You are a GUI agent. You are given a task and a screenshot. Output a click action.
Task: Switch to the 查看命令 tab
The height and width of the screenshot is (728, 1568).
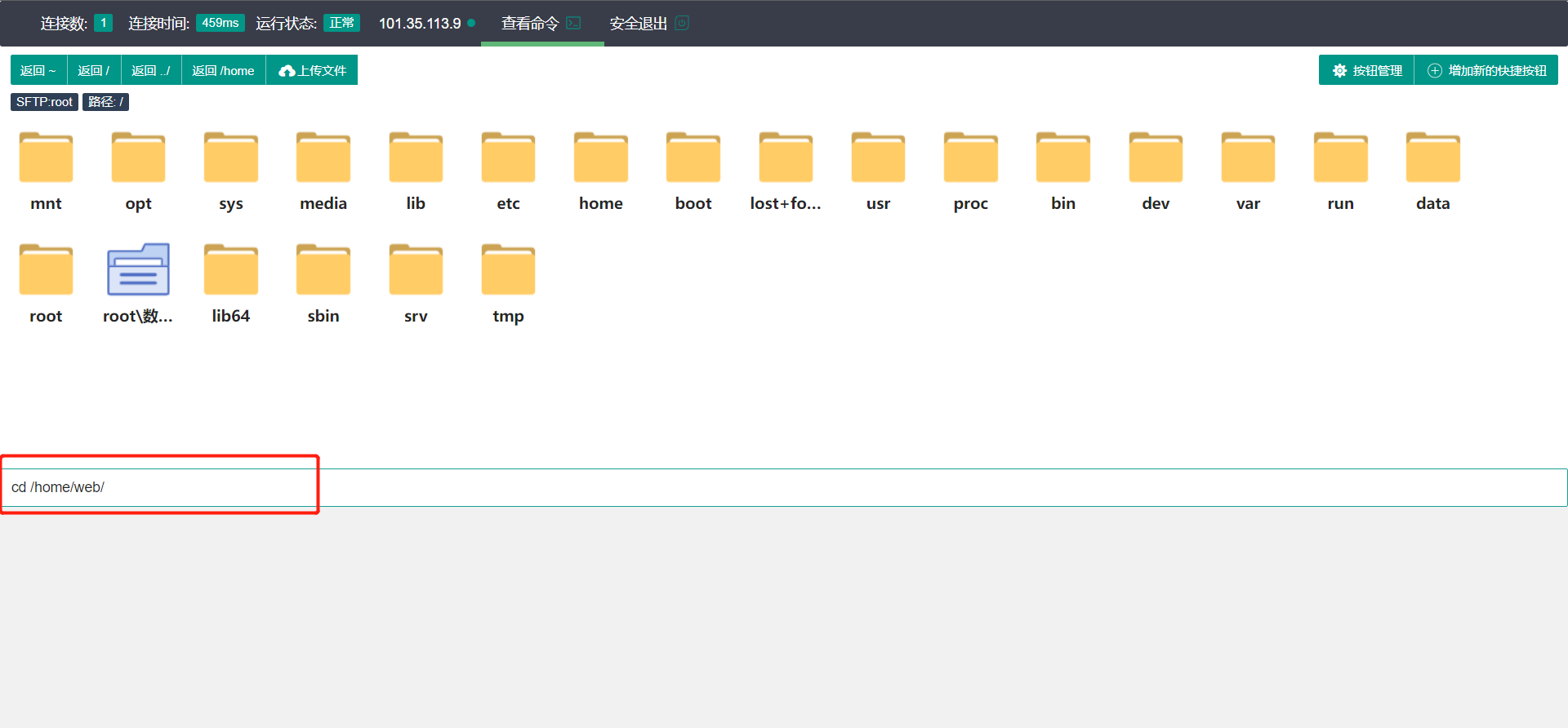point(541,23)
